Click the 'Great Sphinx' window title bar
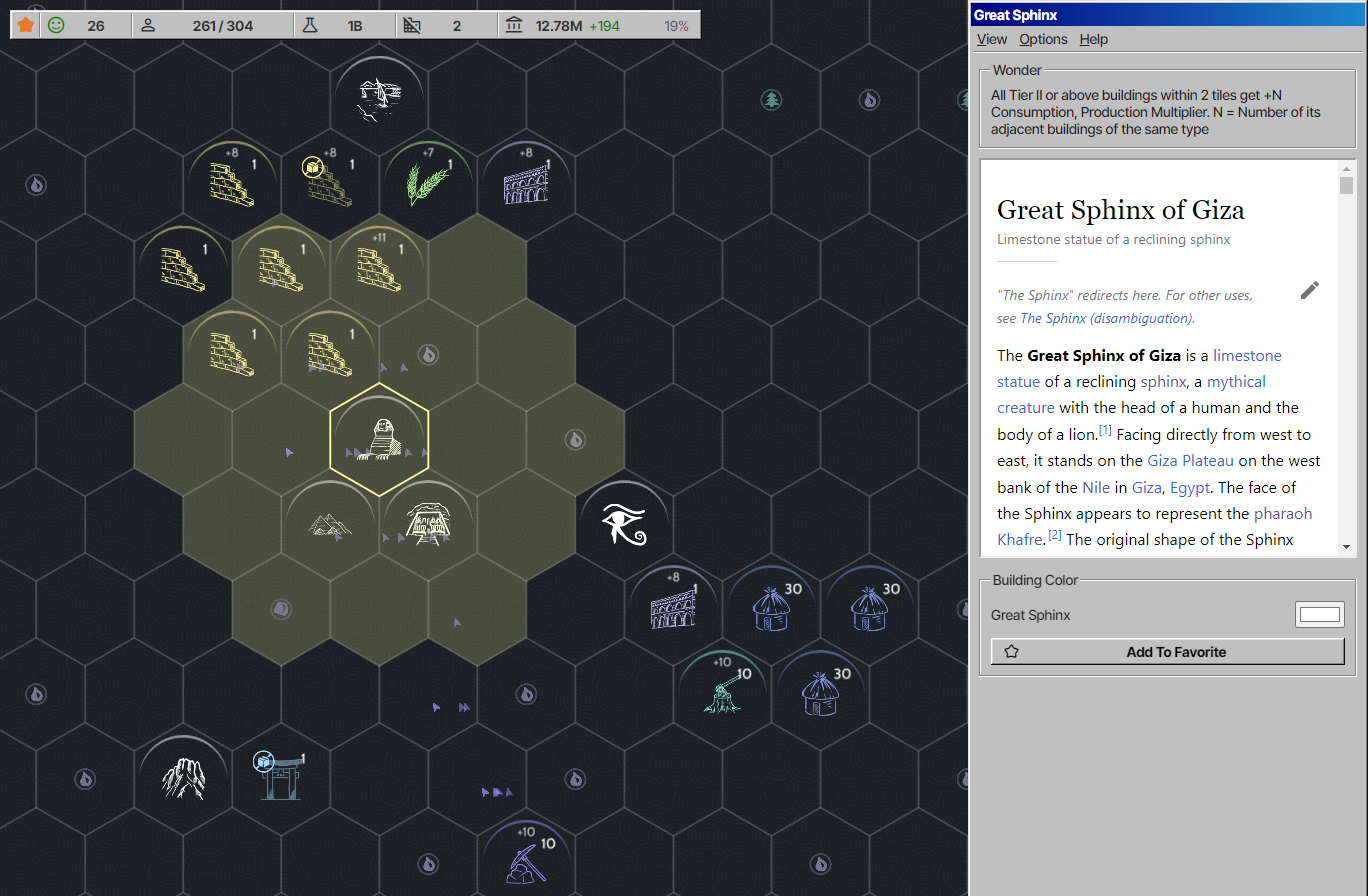 tap(1168, 14)
